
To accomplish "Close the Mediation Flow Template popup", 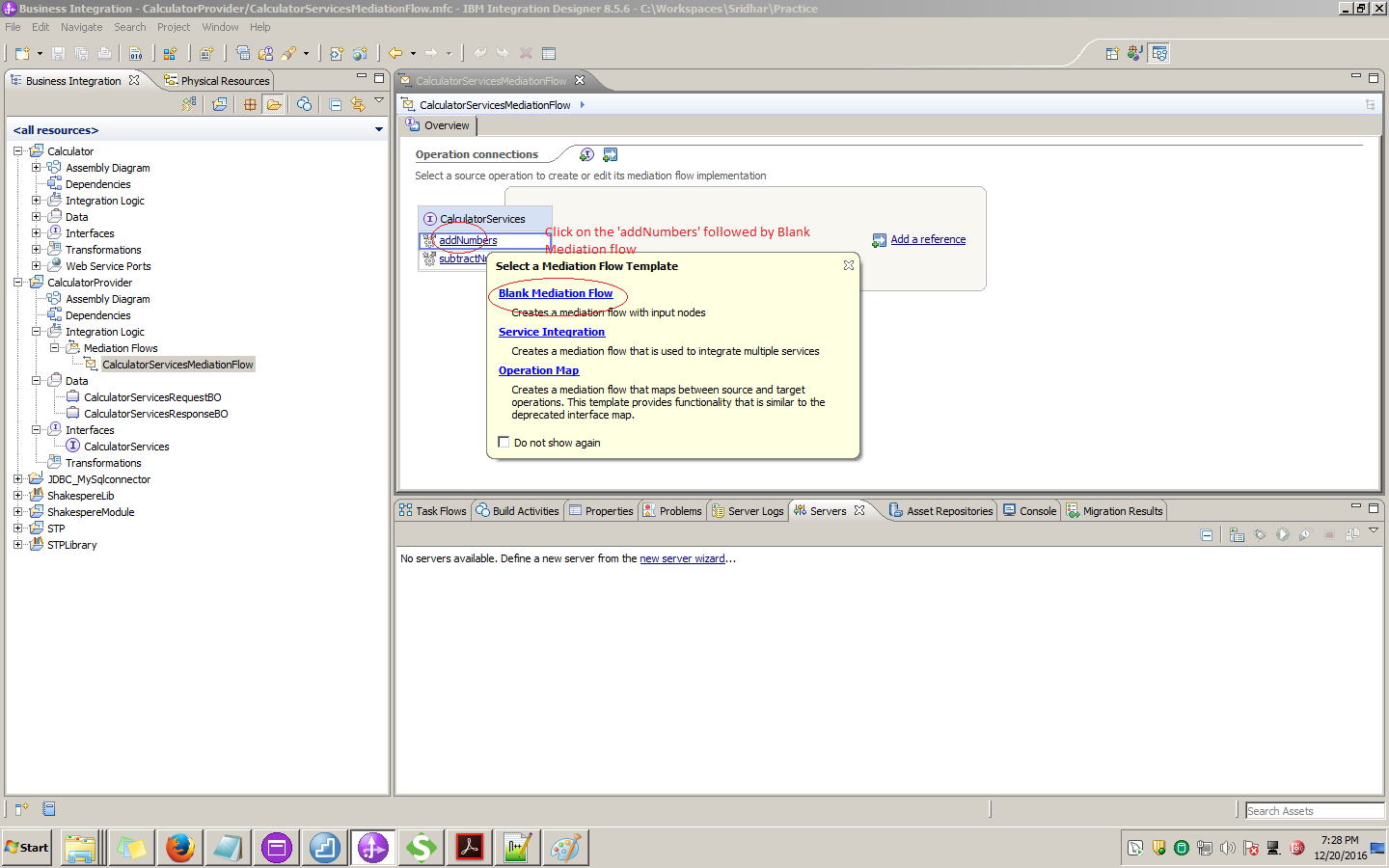I will (x=849, y=265).
